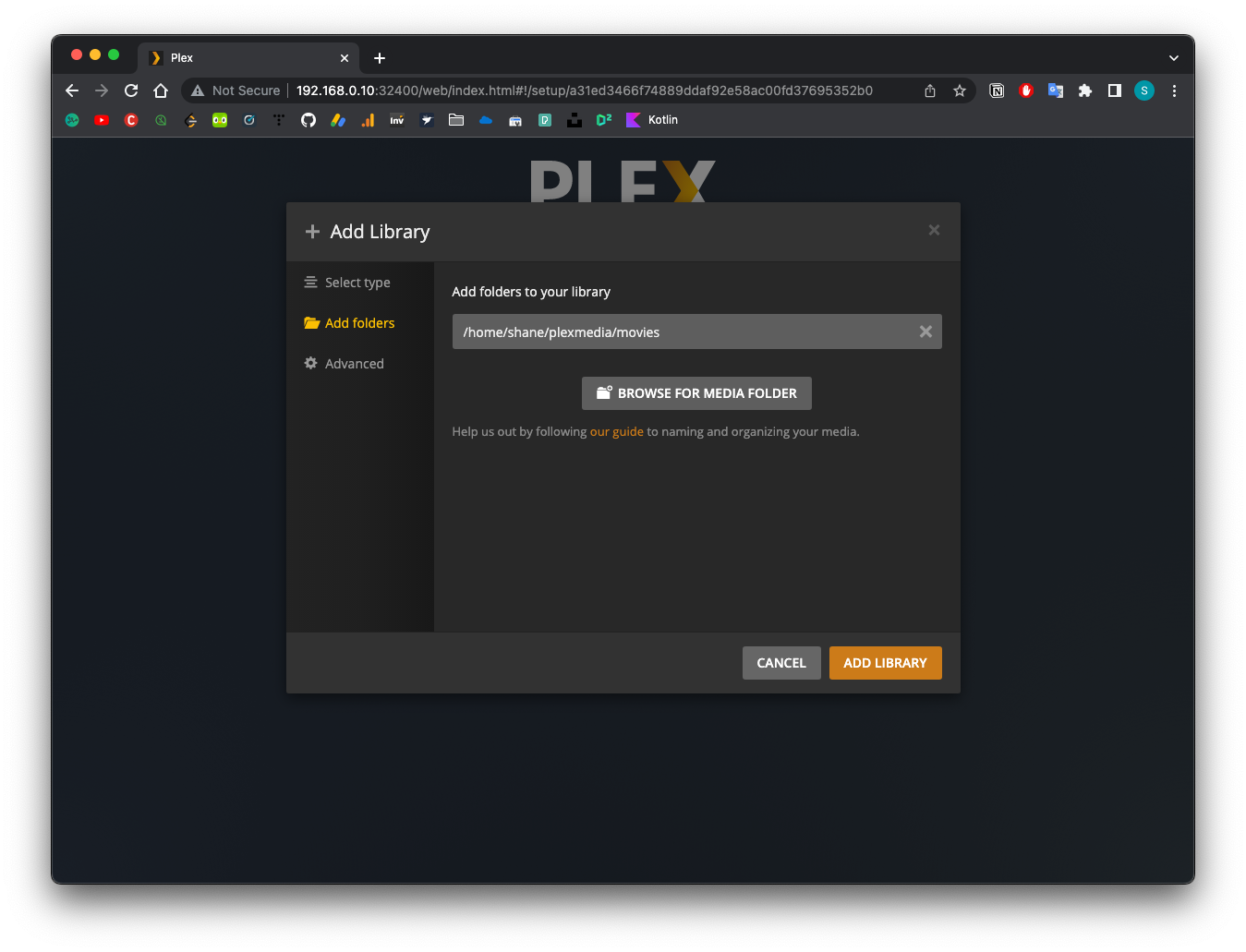
Task: Go to the Add folders step
Action: (x=349, y=323)
